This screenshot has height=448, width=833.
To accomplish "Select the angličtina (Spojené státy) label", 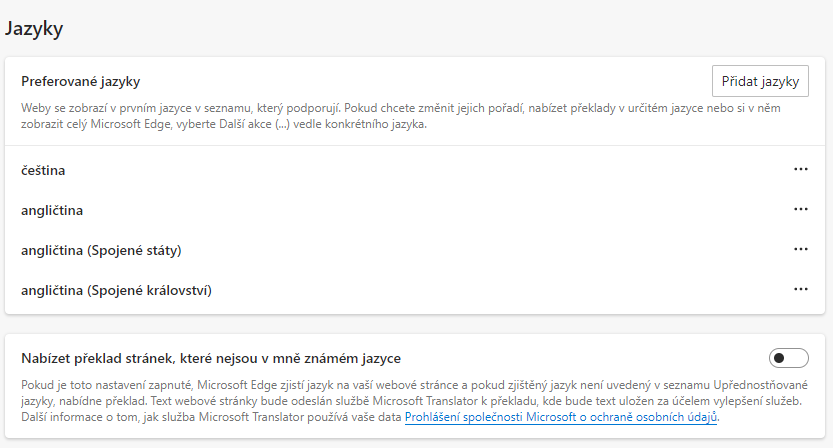I will tap(101, 250).
